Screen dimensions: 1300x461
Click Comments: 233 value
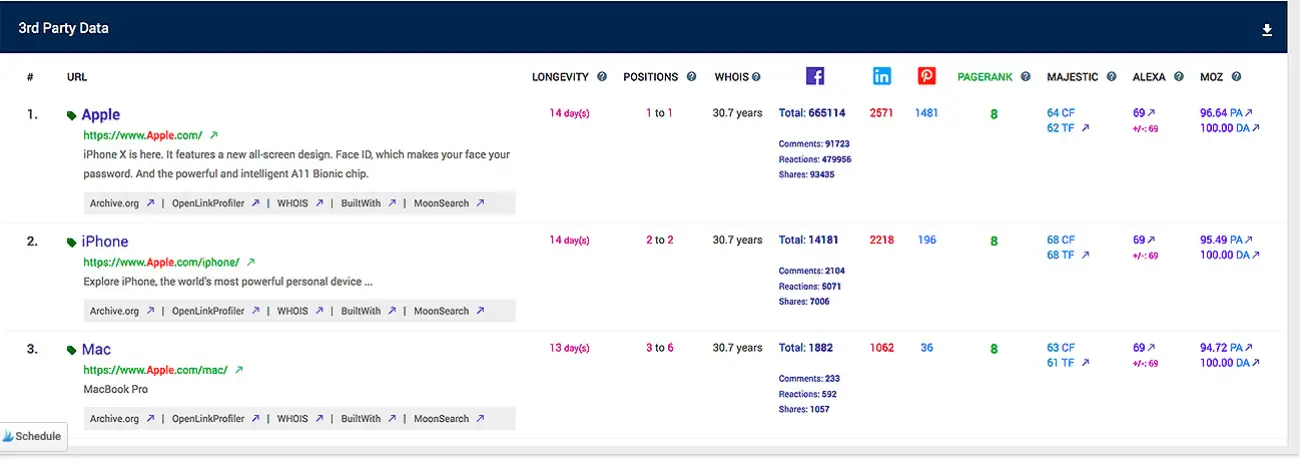point(810,379)
